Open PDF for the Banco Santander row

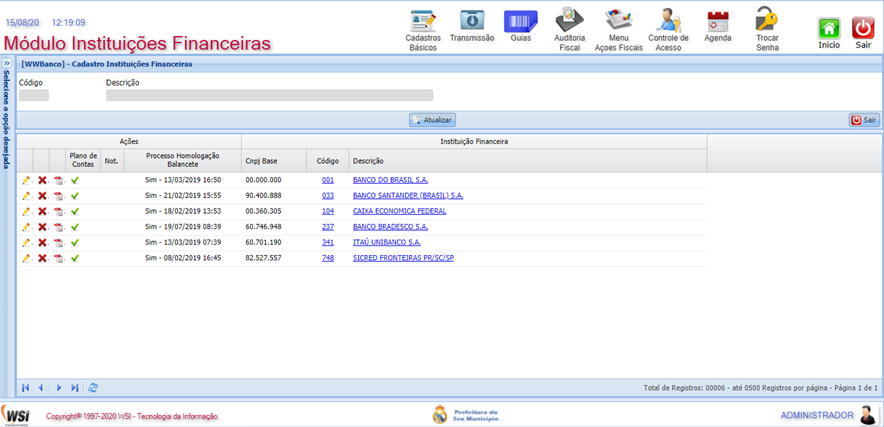(59, 196)
